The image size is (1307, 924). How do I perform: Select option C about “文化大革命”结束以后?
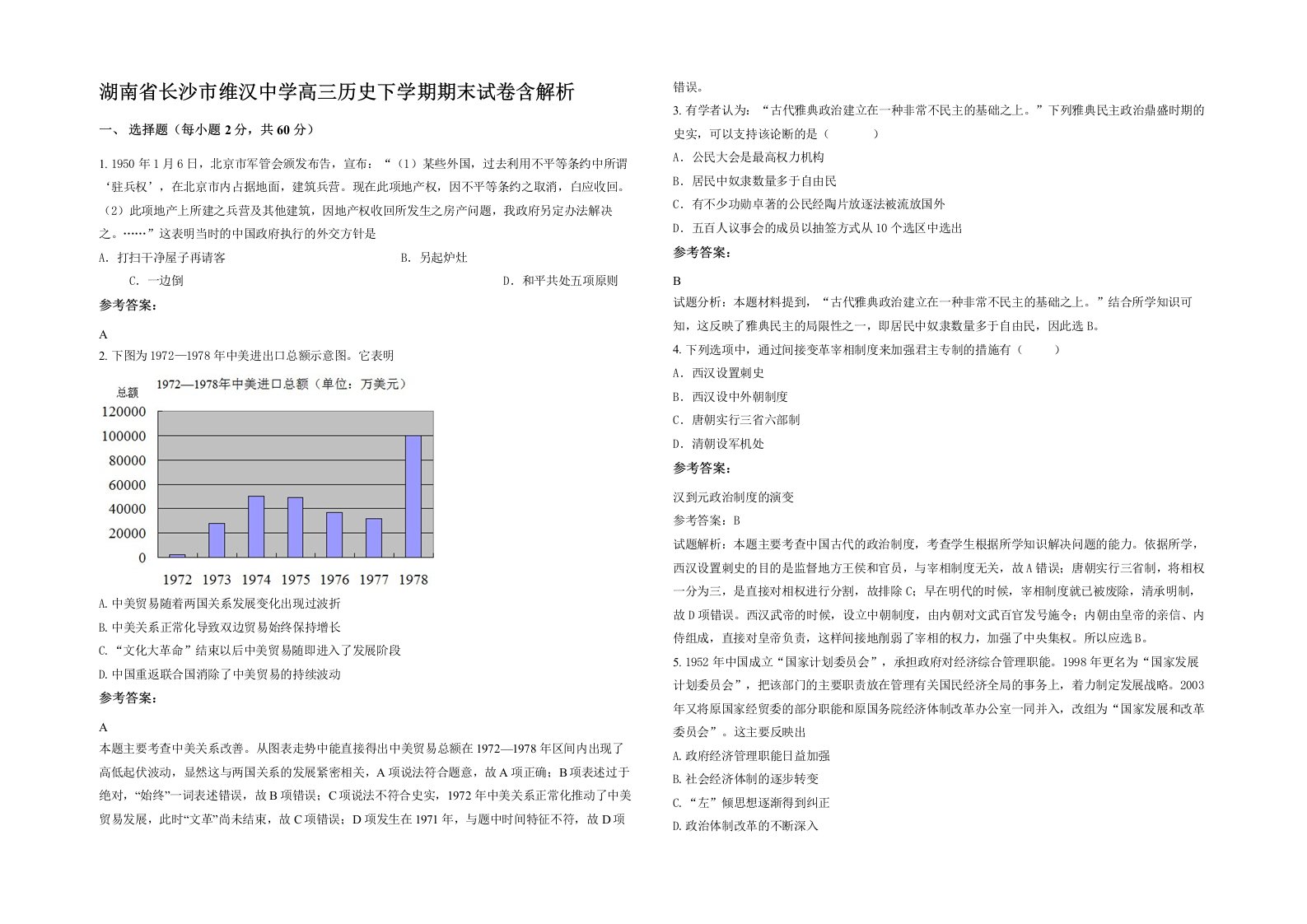[250, 651]
